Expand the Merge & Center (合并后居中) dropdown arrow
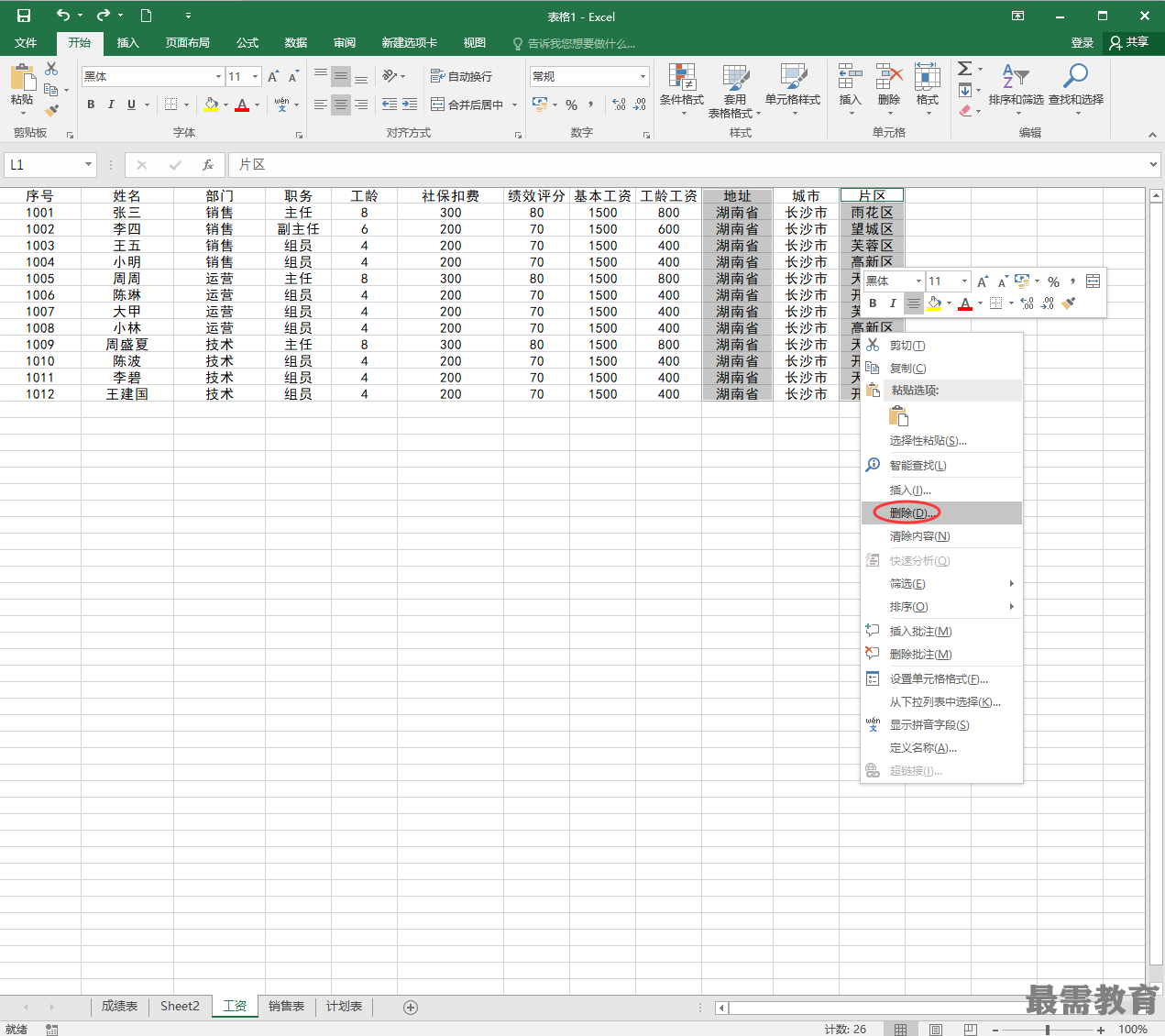 [x=514, y=105]
